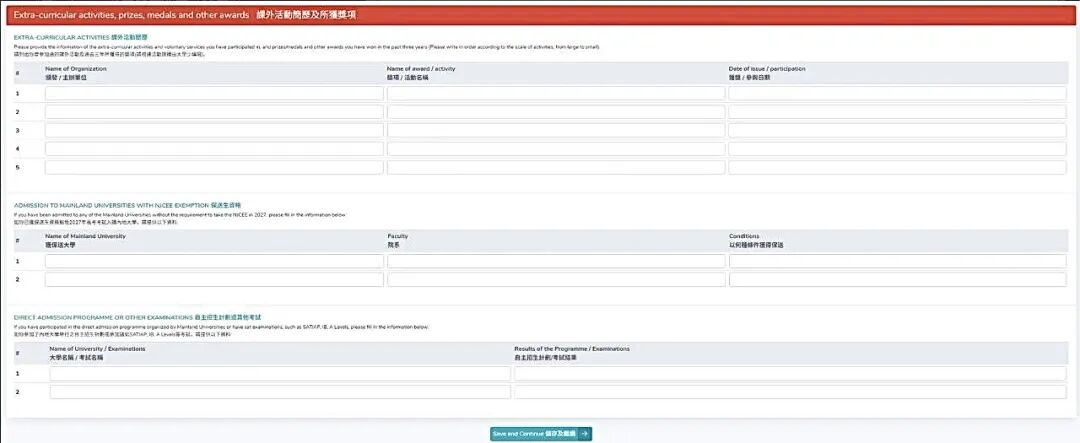Click the Conditions column header

[x=756, y=240]
